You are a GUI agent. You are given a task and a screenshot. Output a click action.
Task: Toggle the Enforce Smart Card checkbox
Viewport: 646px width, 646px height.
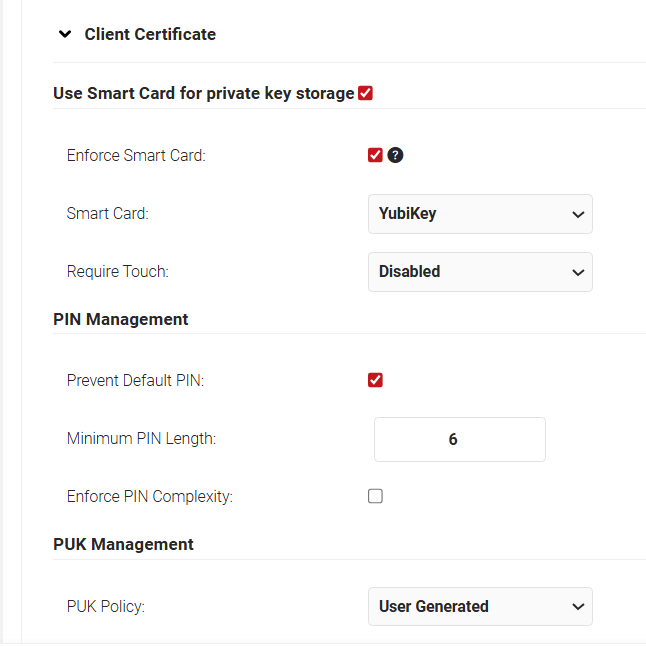(375, 155)
